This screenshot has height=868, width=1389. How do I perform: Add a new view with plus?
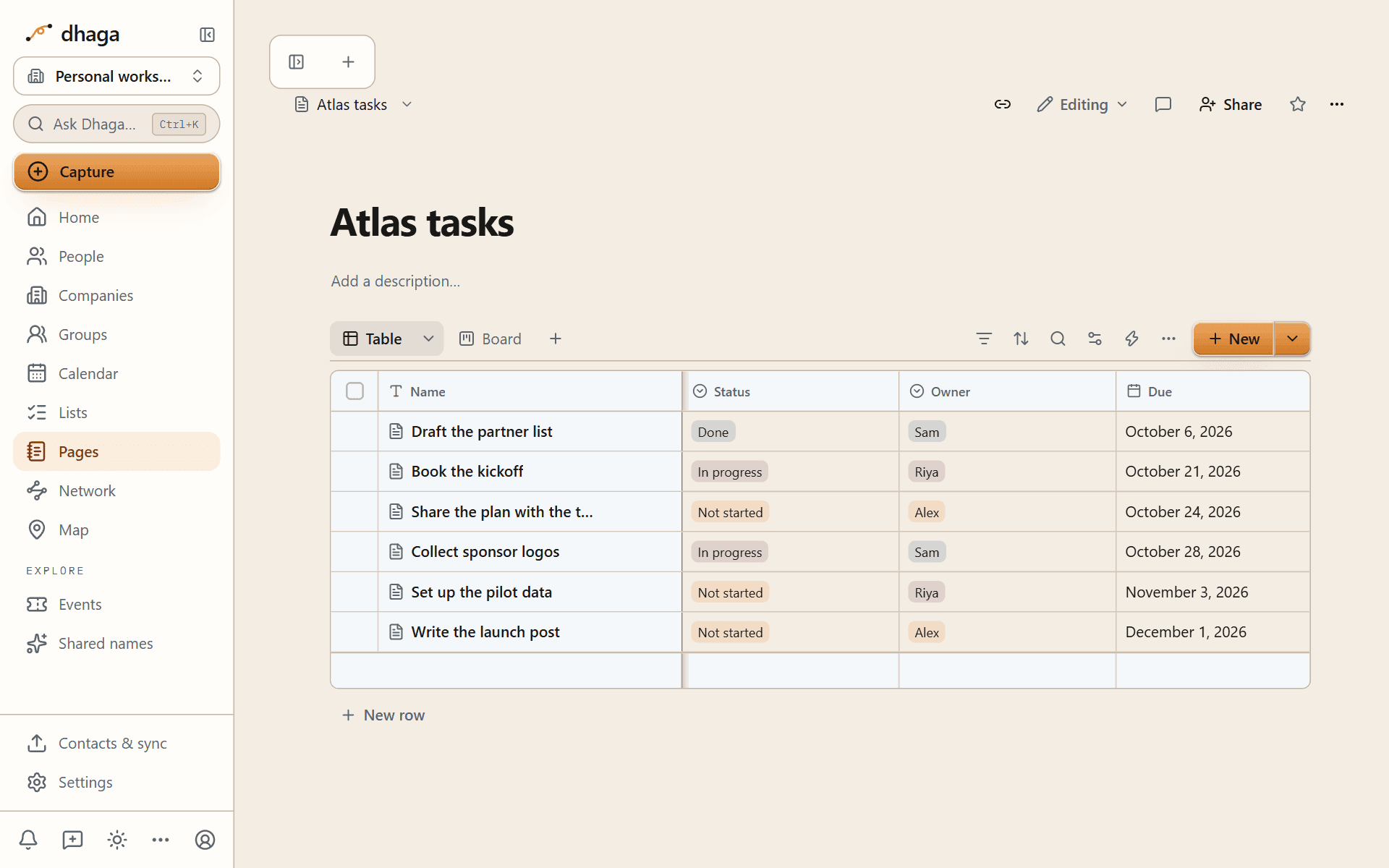[x=556, y=339]
